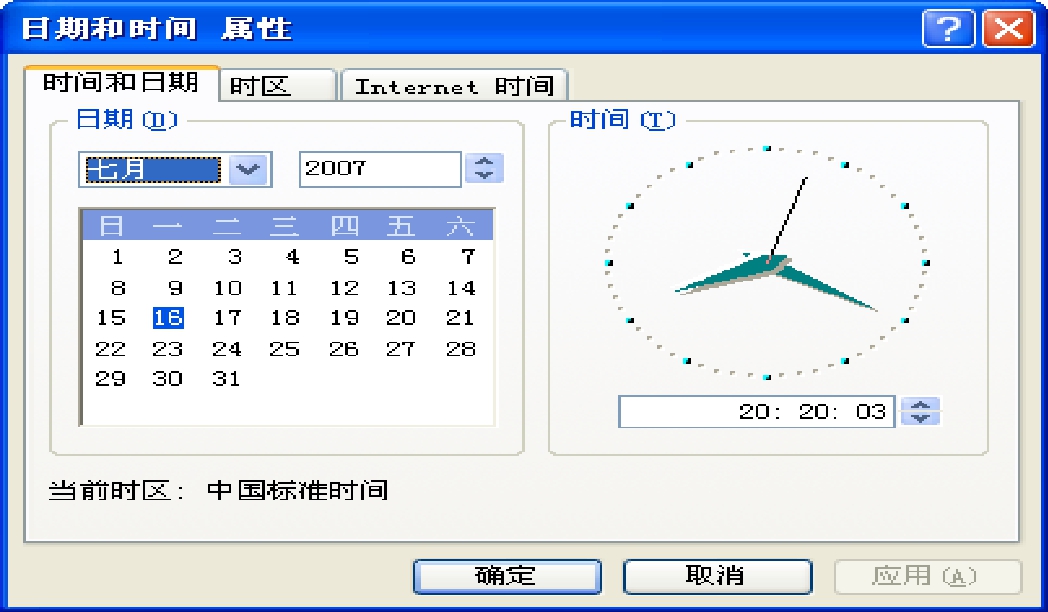Select day 28 in the calendar
This screenshot has height=612, width=1048.
(461, 349)
